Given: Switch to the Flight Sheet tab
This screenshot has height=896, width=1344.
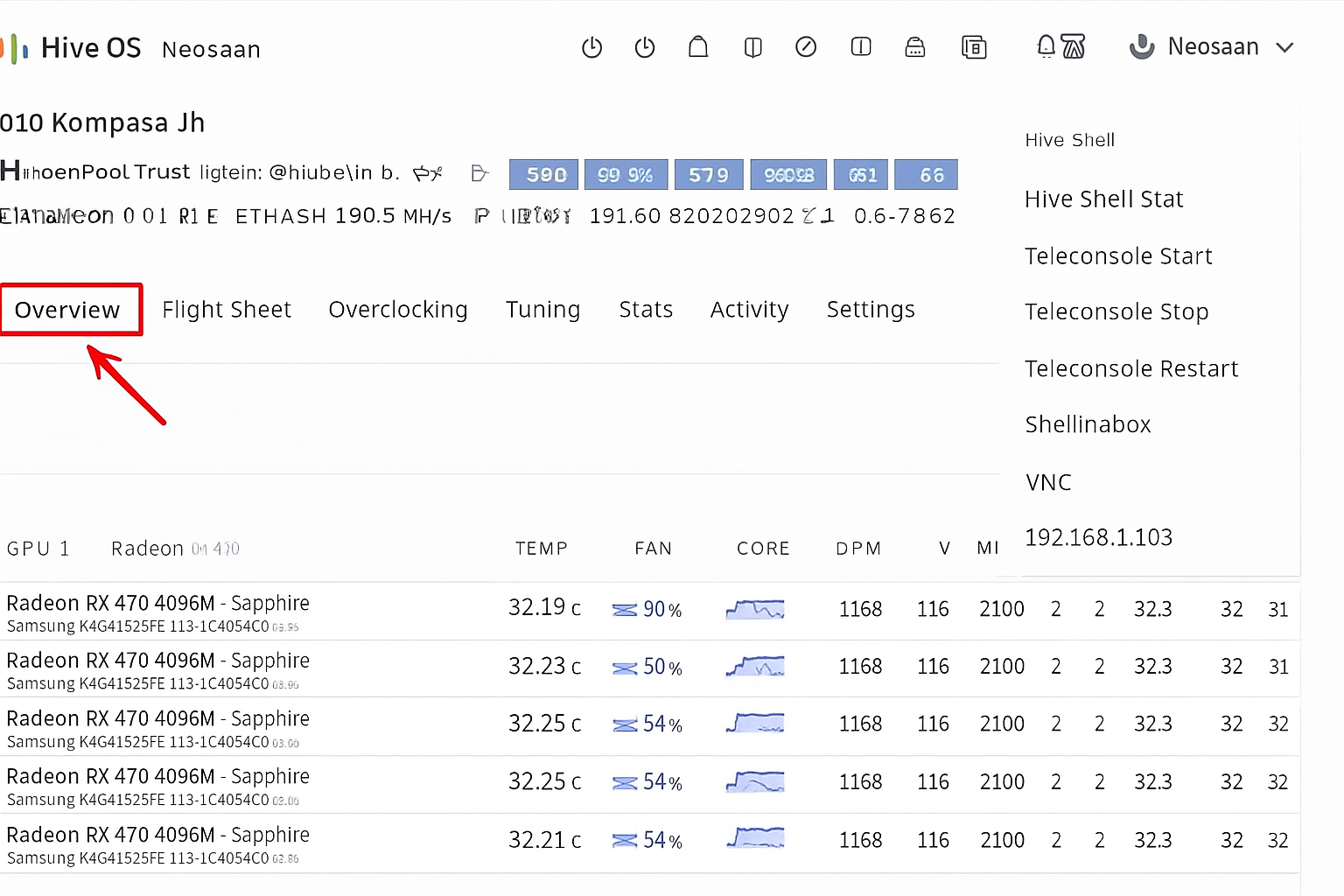Looking at the screenshot, I should pyautogui.click(x=227, y=310).
